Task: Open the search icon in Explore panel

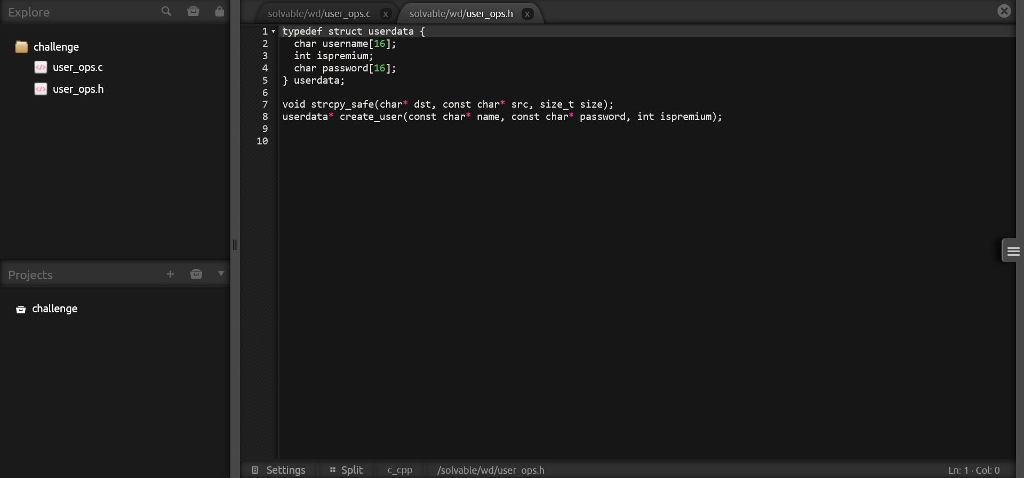Action: pyautogui.click(x=167, y=11)
